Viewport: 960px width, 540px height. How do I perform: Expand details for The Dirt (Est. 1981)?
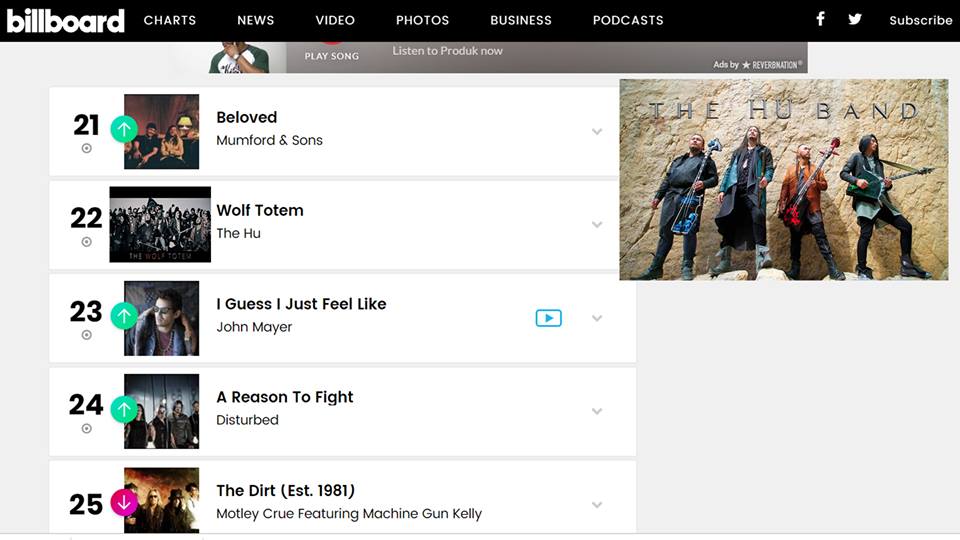tap(597, 505)
